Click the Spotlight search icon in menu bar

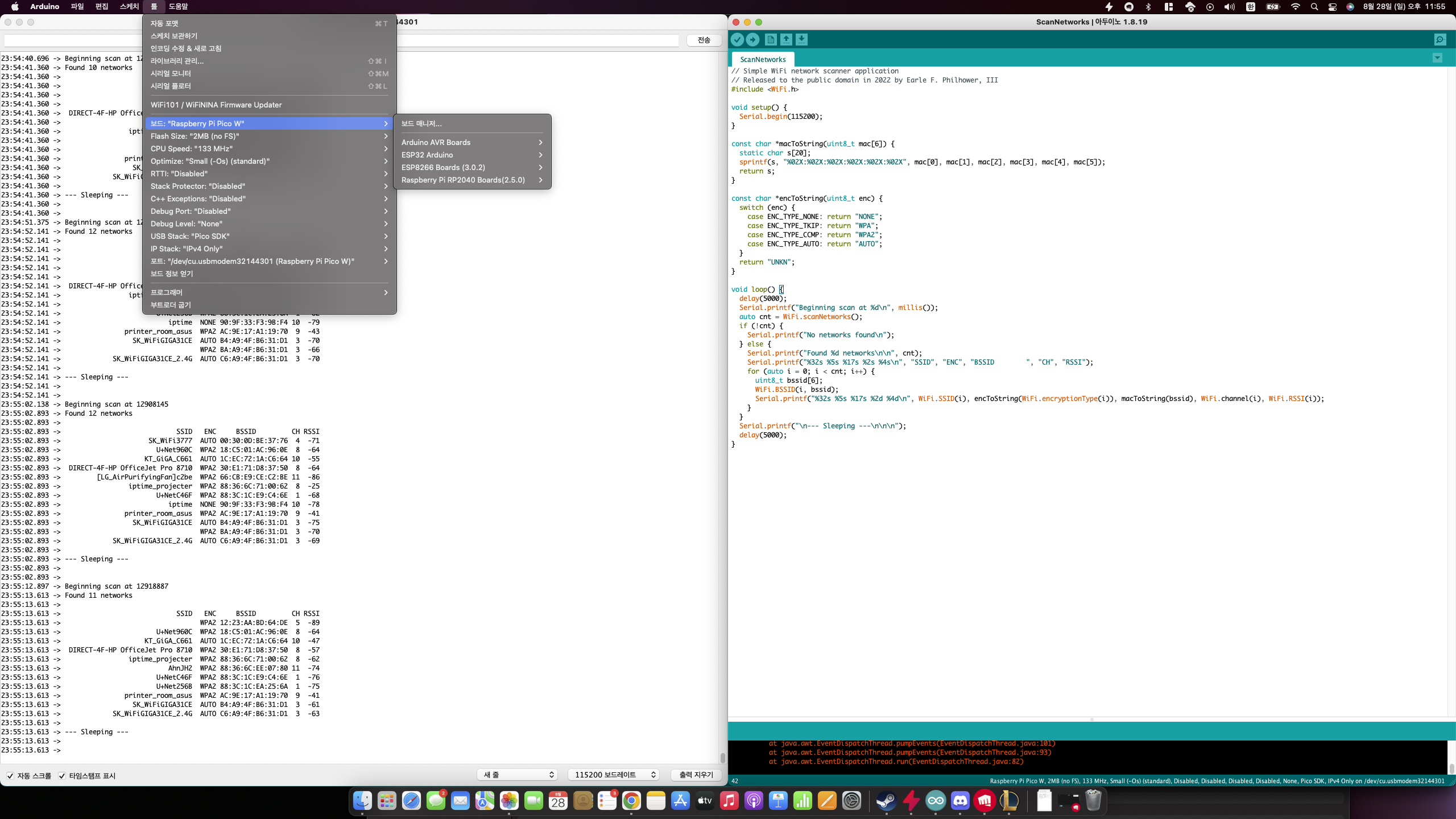click(x=1314, y=7)
